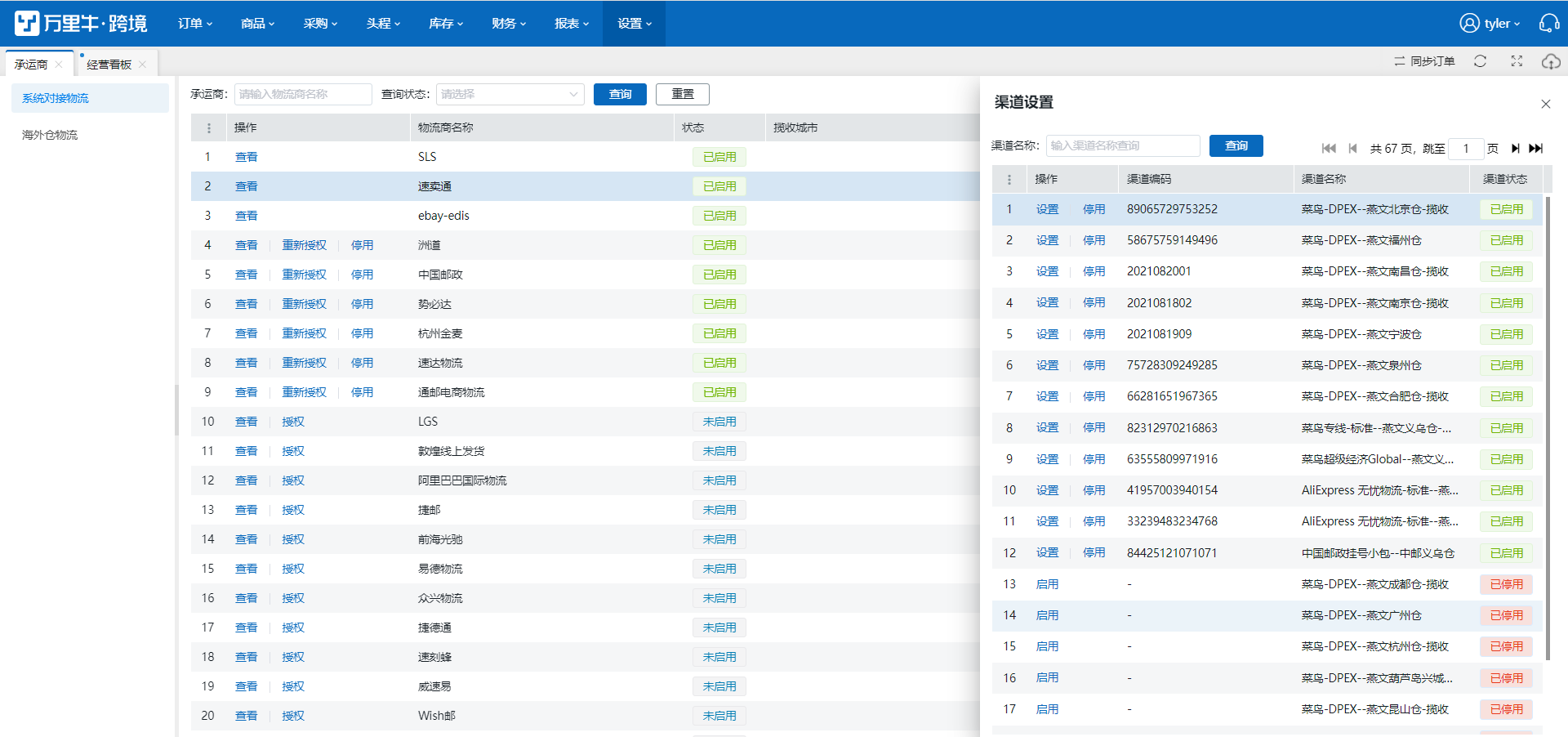The image size is (1568, 737).
Task: Click 停用 for 势必达
Action: (x=362, y=304)
